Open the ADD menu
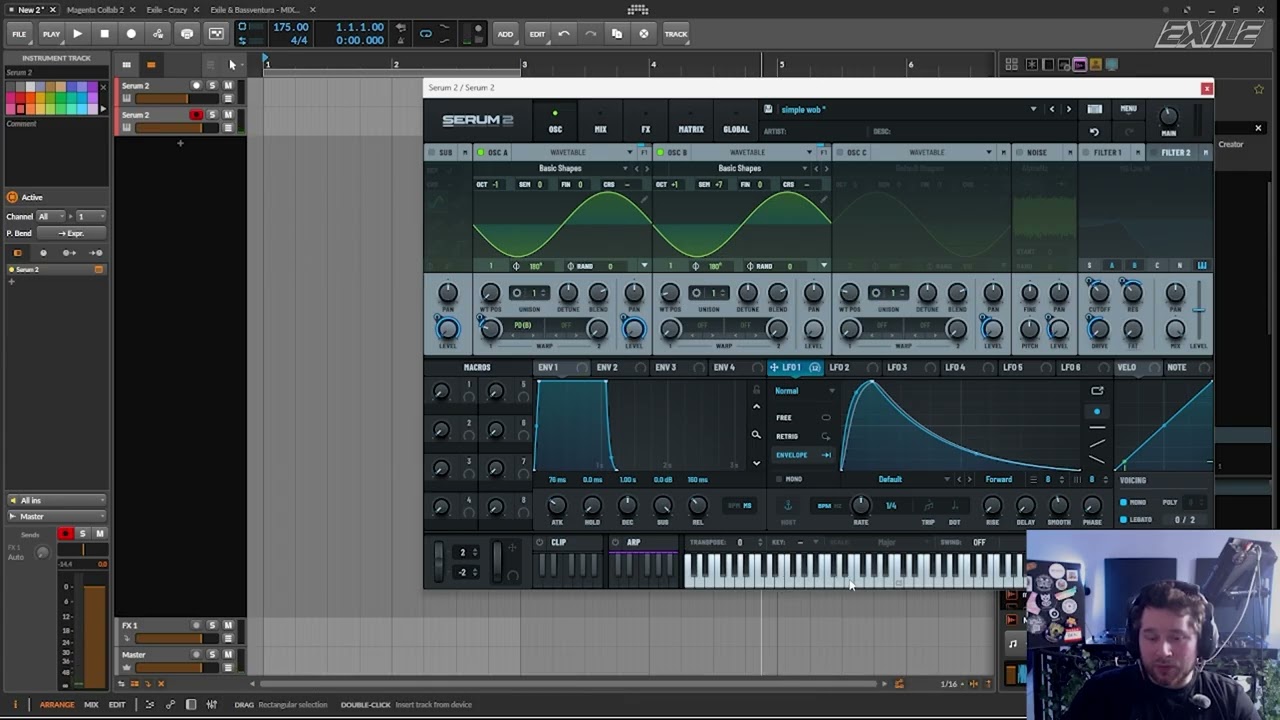The height and width of the screenshot is (720, 1280). click(505, 34)
